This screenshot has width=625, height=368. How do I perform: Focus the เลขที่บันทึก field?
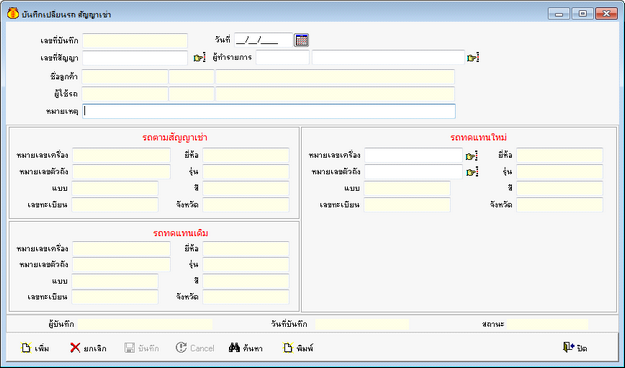pyautogui.click(x=135, y=41)
